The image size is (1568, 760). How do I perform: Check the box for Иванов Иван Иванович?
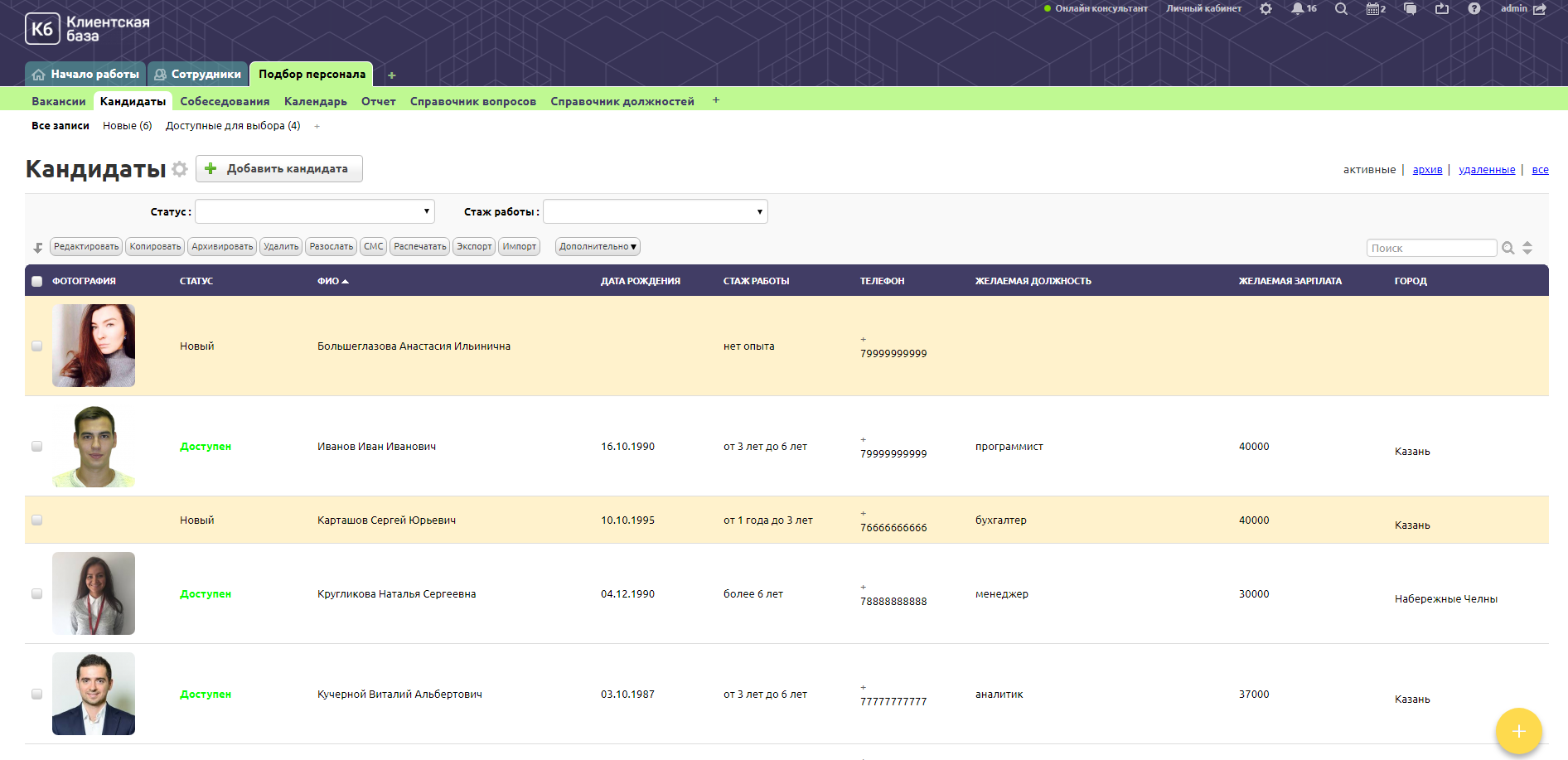[36, 446]
